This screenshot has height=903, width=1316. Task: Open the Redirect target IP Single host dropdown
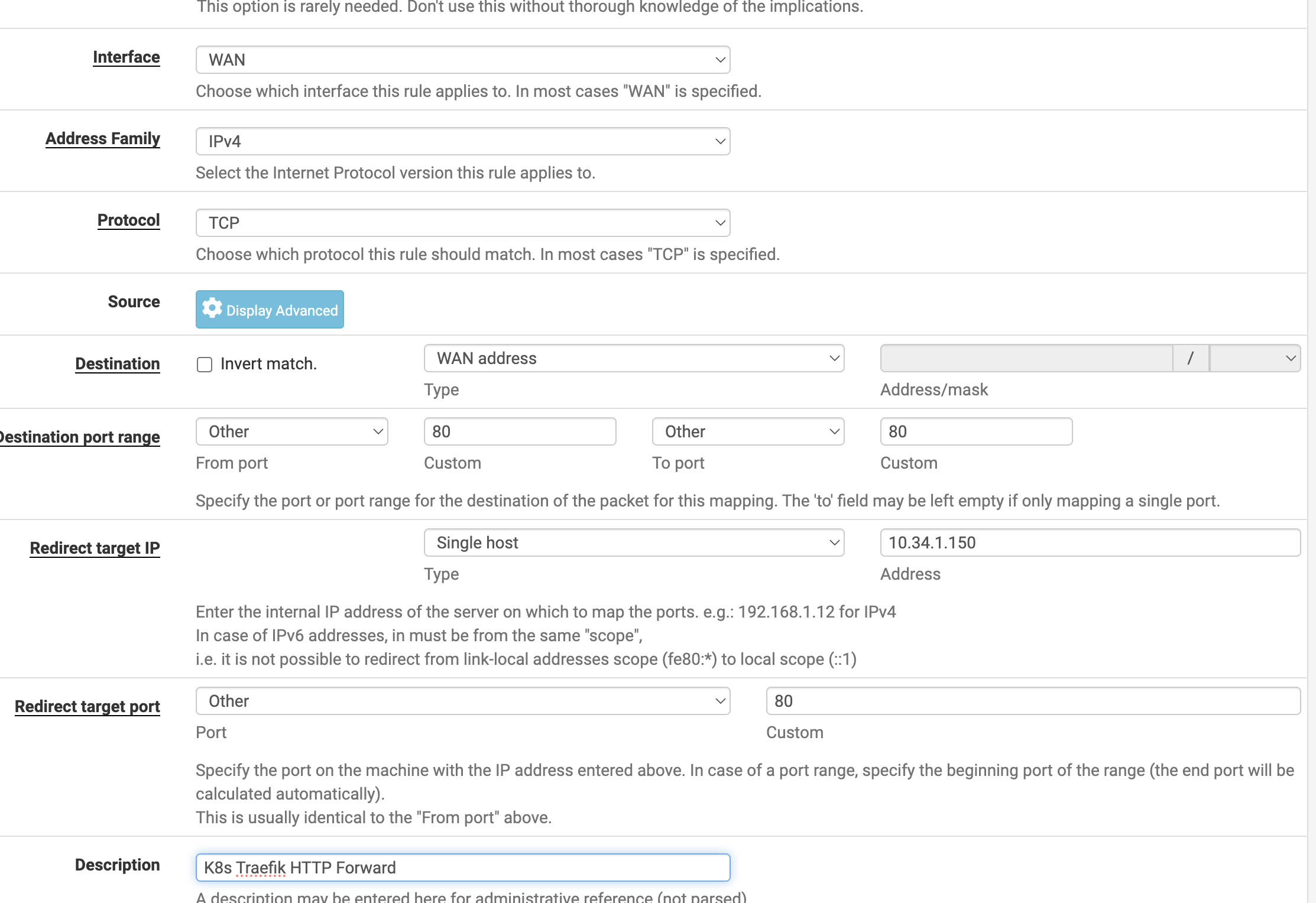click(634, 543)
